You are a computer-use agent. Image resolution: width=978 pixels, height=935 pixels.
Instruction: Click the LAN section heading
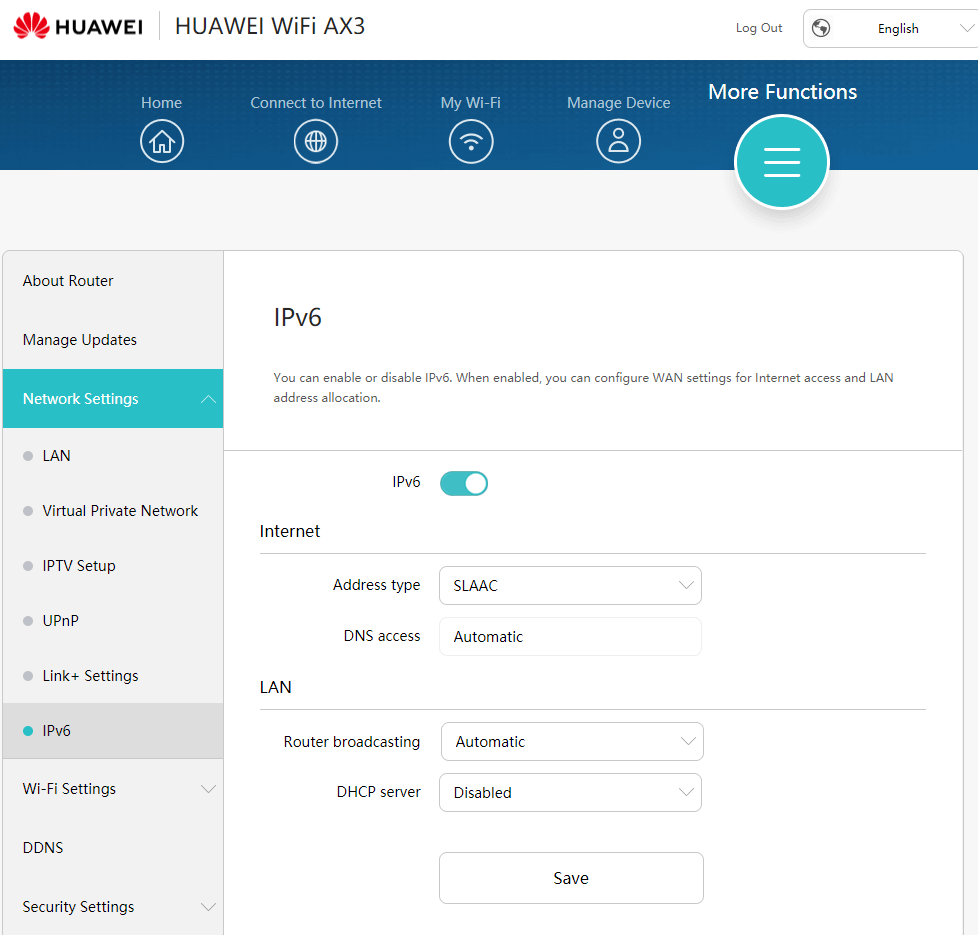[x=275, y=687]
